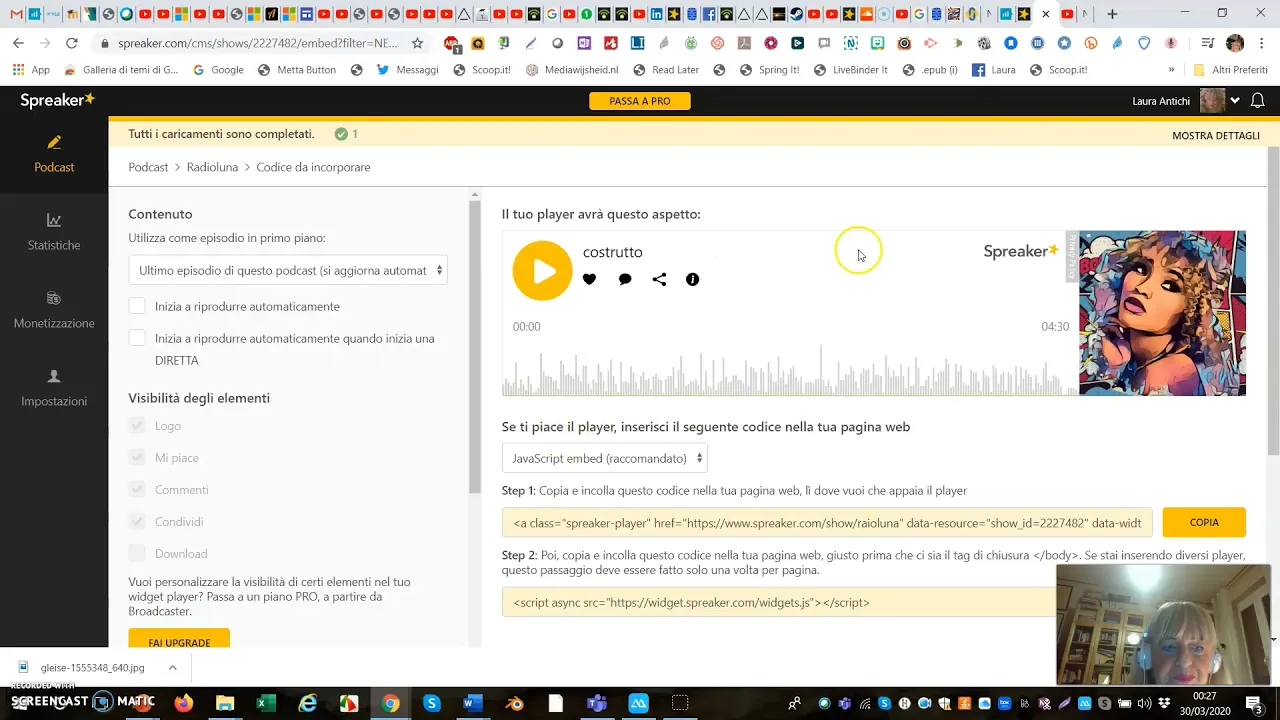1280x720 pixels.
Task: Toggle the Logo visibility checkbox
Action: [x=137, y=426]
